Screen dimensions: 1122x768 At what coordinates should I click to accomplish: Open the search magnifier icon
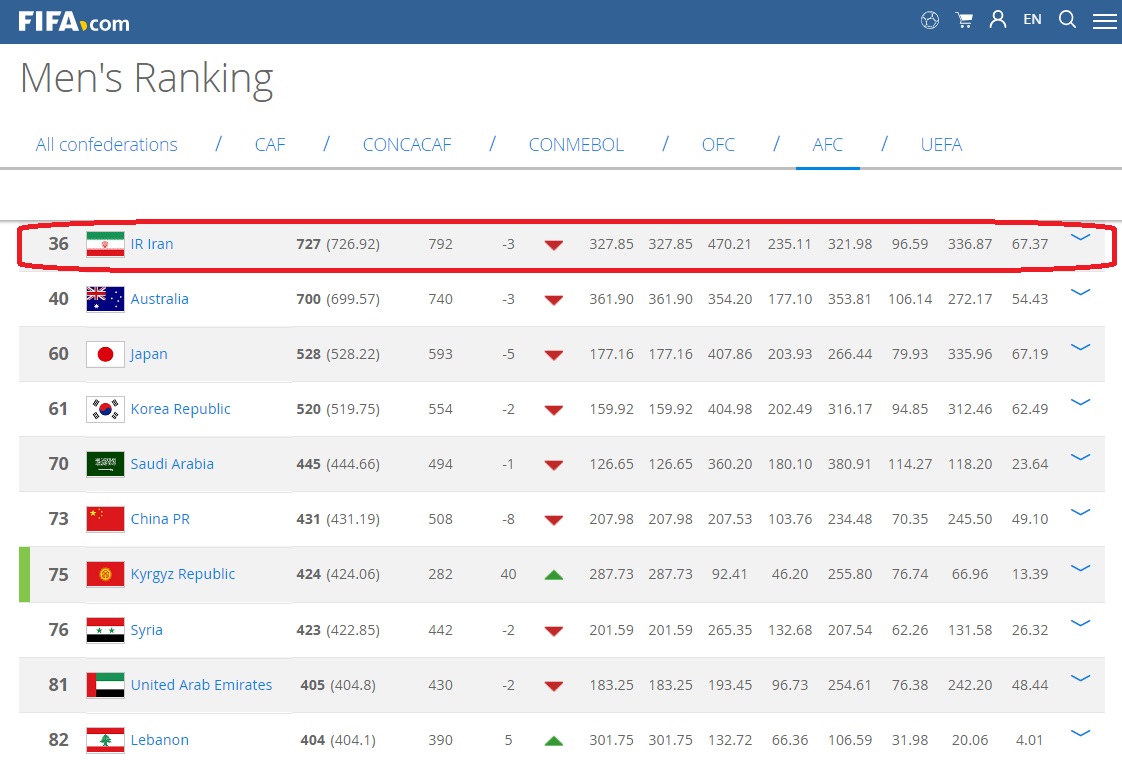[1067, 20]
